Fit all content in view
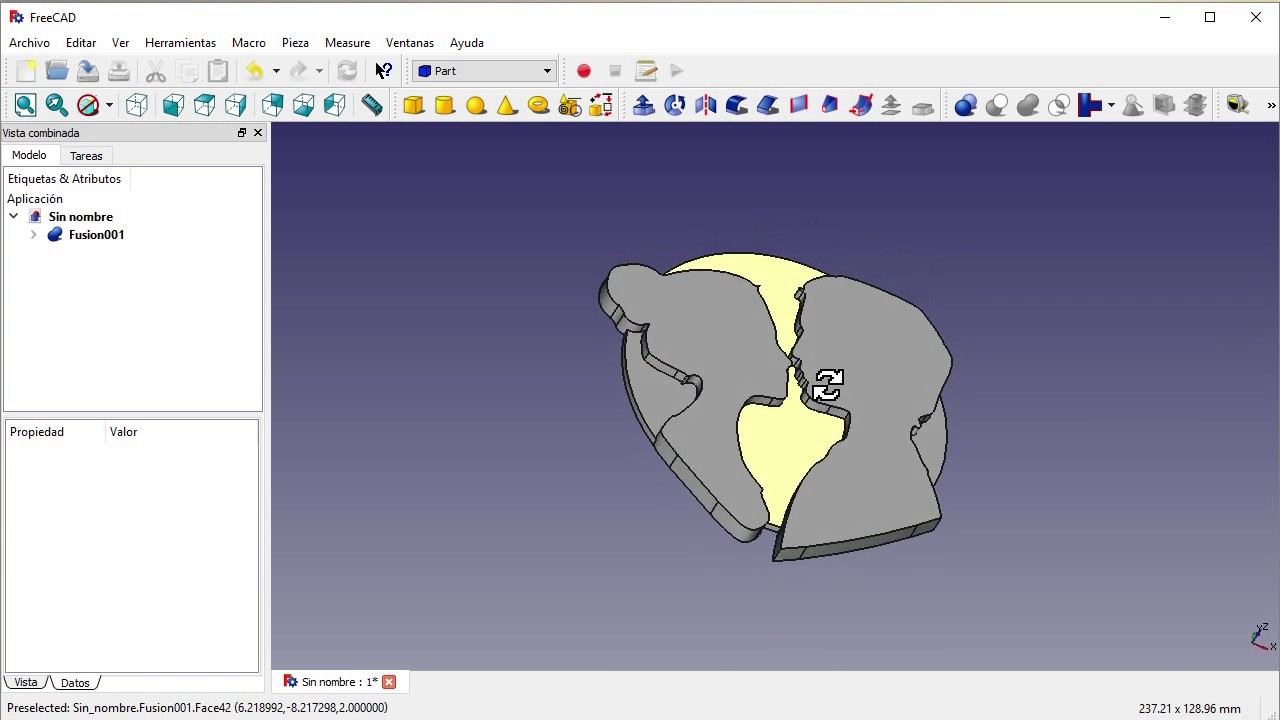The image size is (1280, 720). coord(26,105)
